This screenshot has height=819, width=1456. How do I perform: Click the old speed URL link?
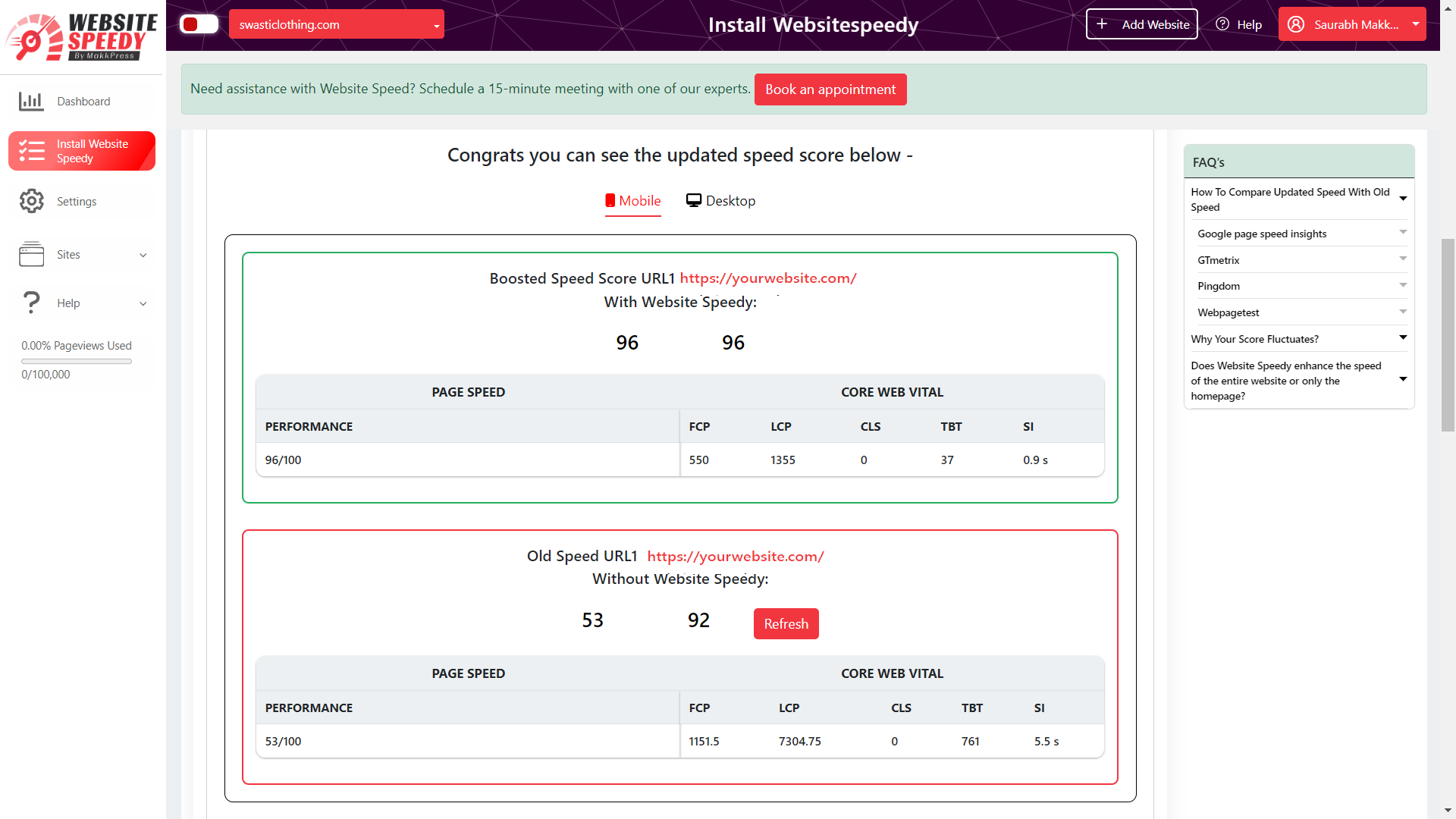click(735, 555)
